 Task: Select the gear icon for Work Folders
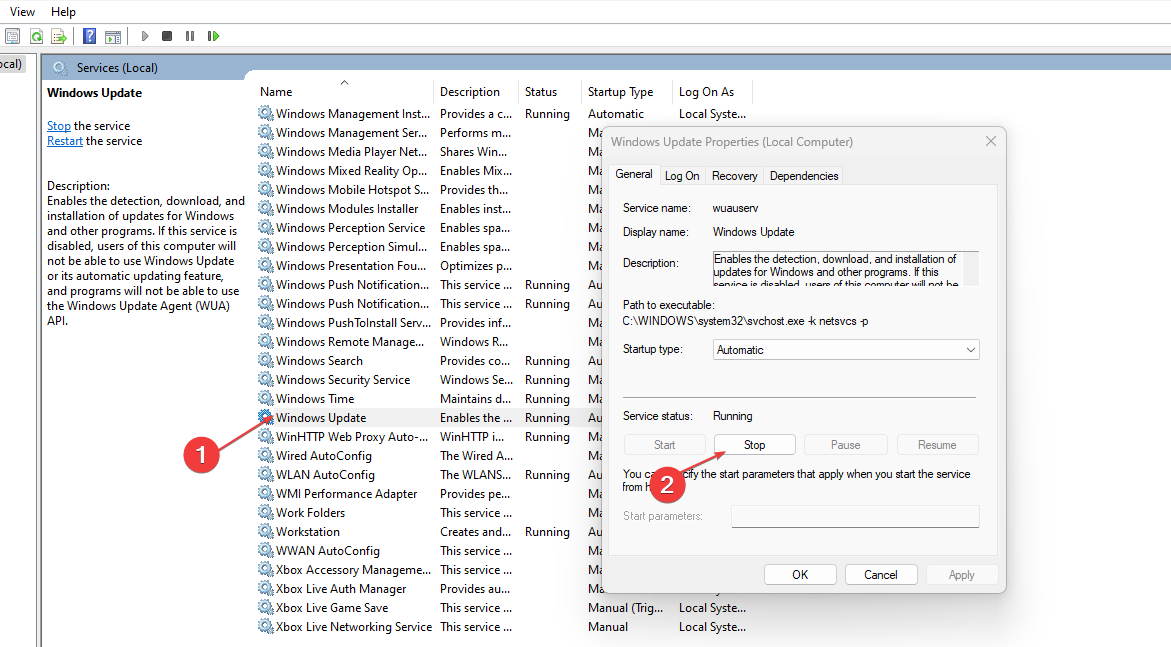pos(266,513)
